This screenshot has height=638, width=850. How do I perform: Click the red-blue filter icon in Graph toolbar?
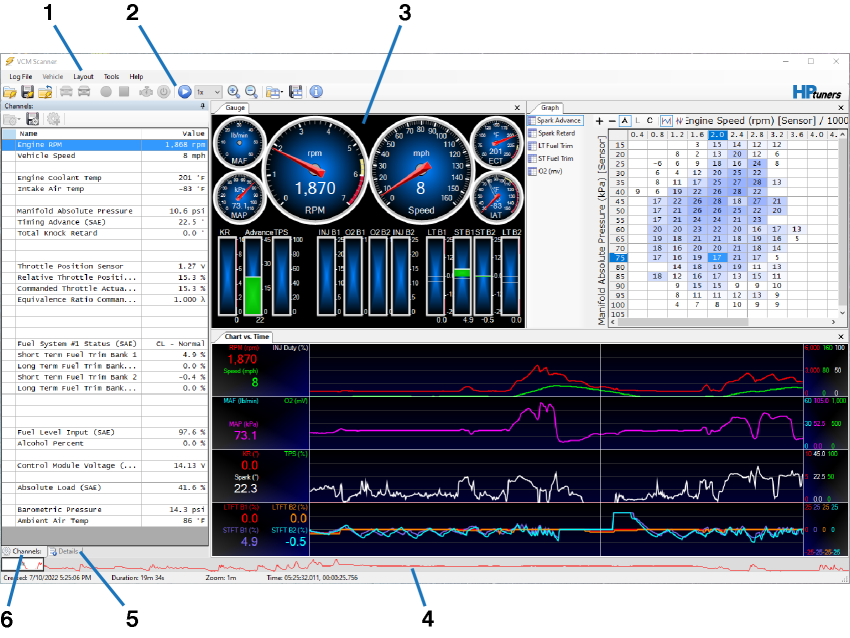click(x=679, y=121)
